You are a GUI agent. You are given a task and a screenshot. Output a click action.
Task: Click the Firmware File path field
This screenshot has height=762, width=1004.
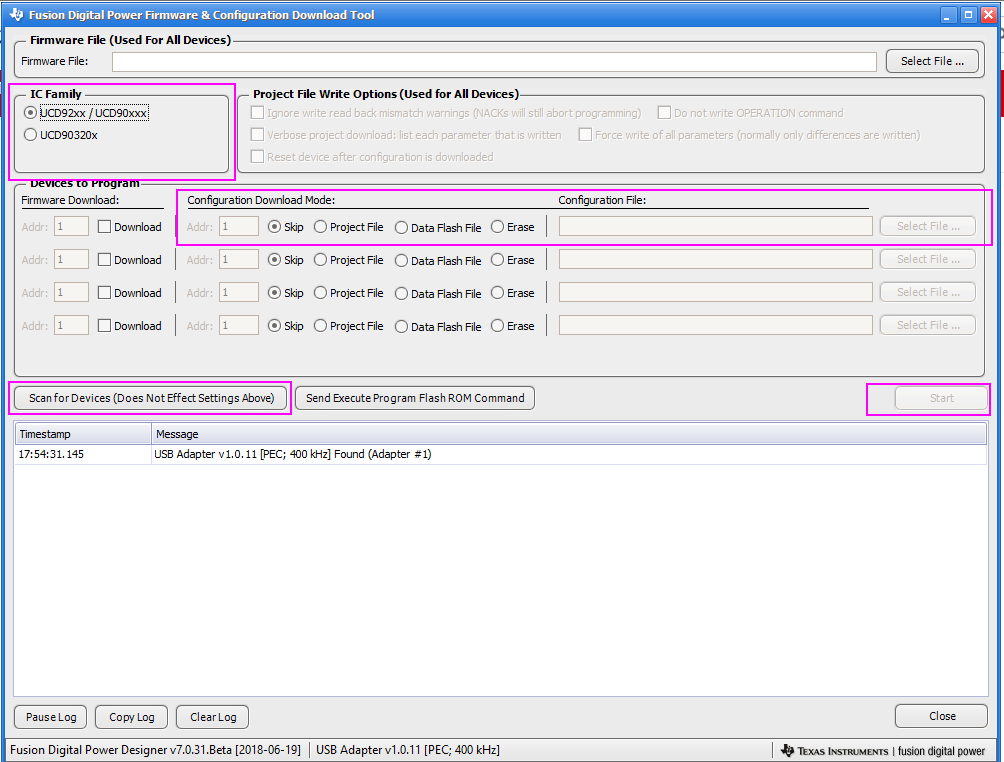494,61
